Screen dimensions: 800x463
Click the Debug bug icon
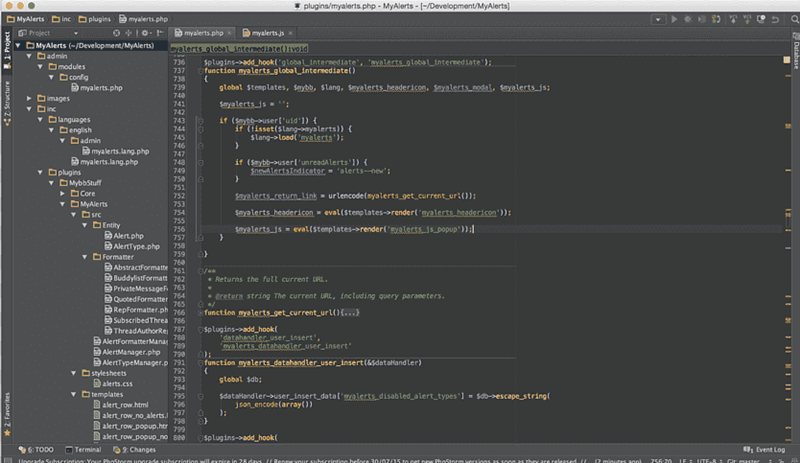(x=689, y=19)
